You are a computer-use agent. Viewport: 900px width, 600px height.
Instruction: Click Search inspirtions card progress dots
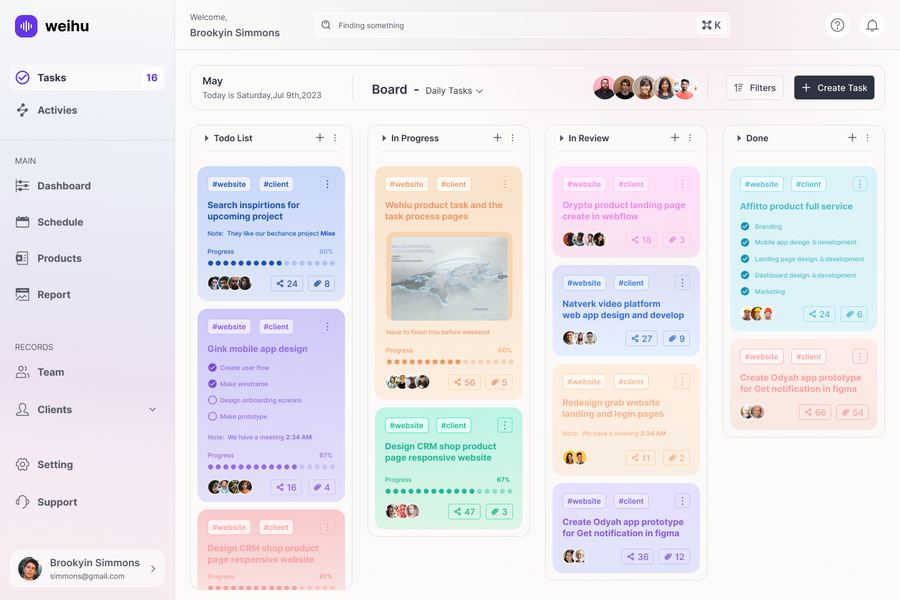click(271, 263)
